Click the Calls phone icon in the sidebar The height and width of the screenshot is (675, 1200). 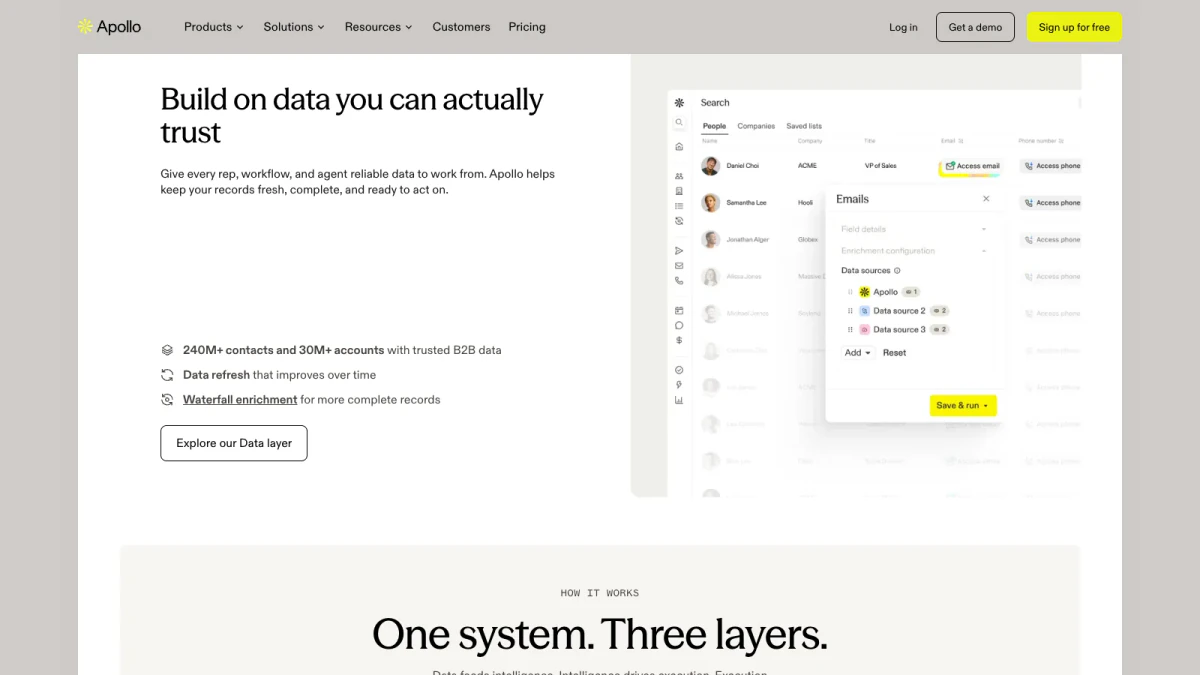coord(679,281)
